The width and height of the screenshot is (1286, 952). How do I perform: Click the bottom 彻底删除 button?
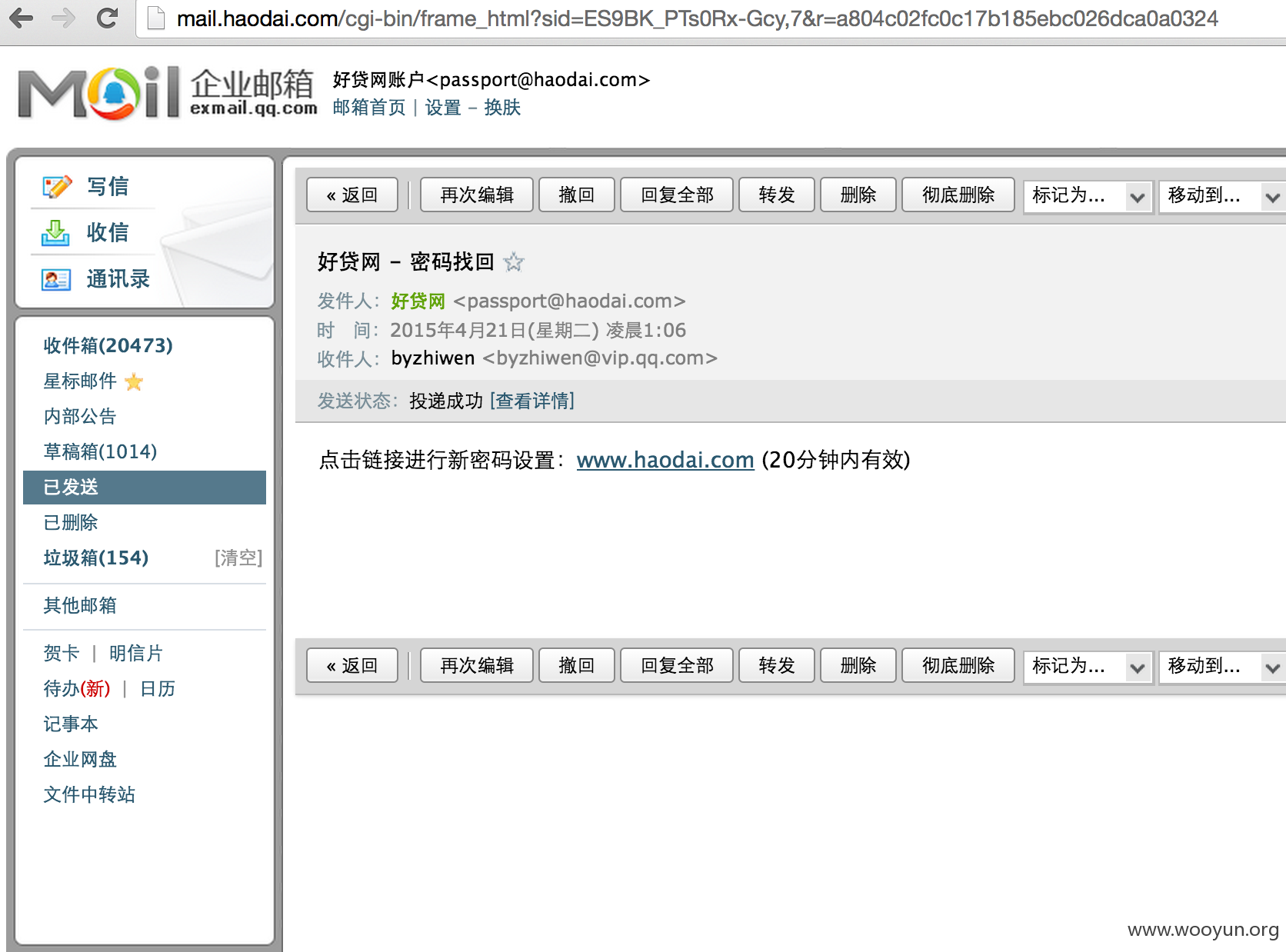pos(958,666)
